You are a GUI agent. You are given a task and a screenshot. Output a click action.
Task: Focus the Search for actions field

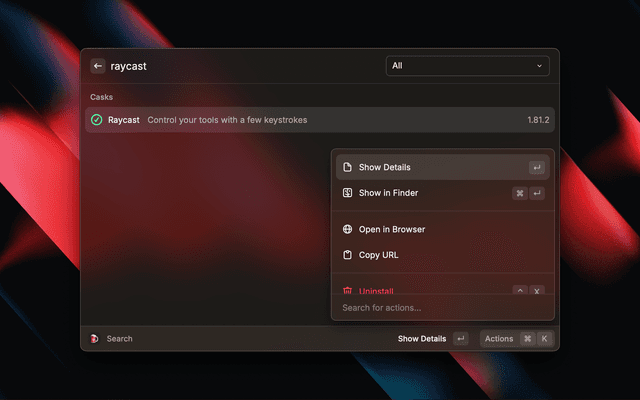coord(440,308)
